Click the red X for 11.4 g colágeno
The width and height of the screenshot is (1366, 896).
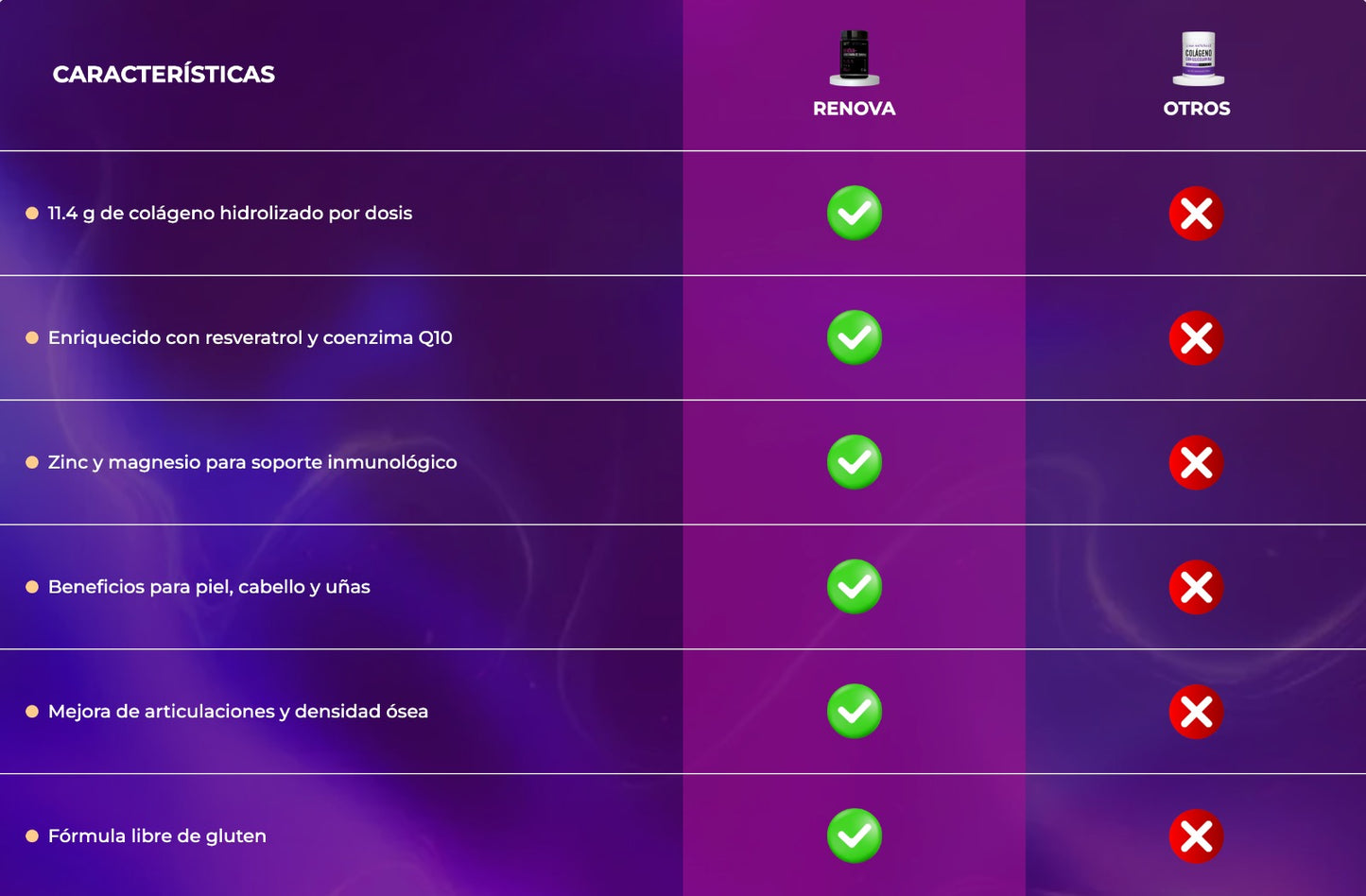click(x=1197, y=214)
